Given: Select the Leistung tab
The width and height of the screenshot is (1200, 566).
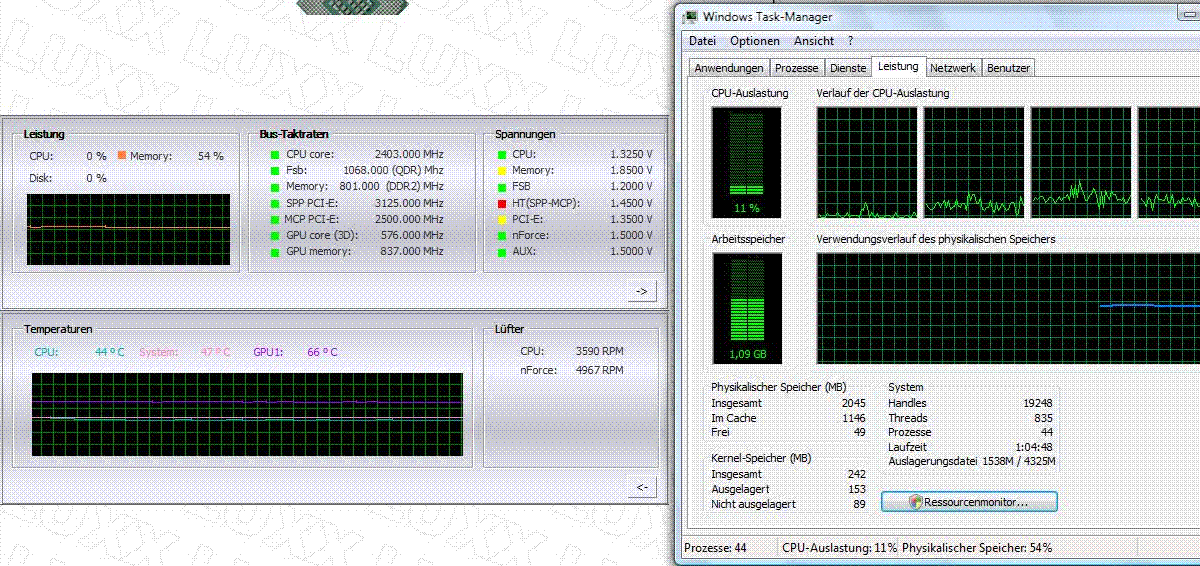Looking at the screenshot, I should click(x=898, y=66).
